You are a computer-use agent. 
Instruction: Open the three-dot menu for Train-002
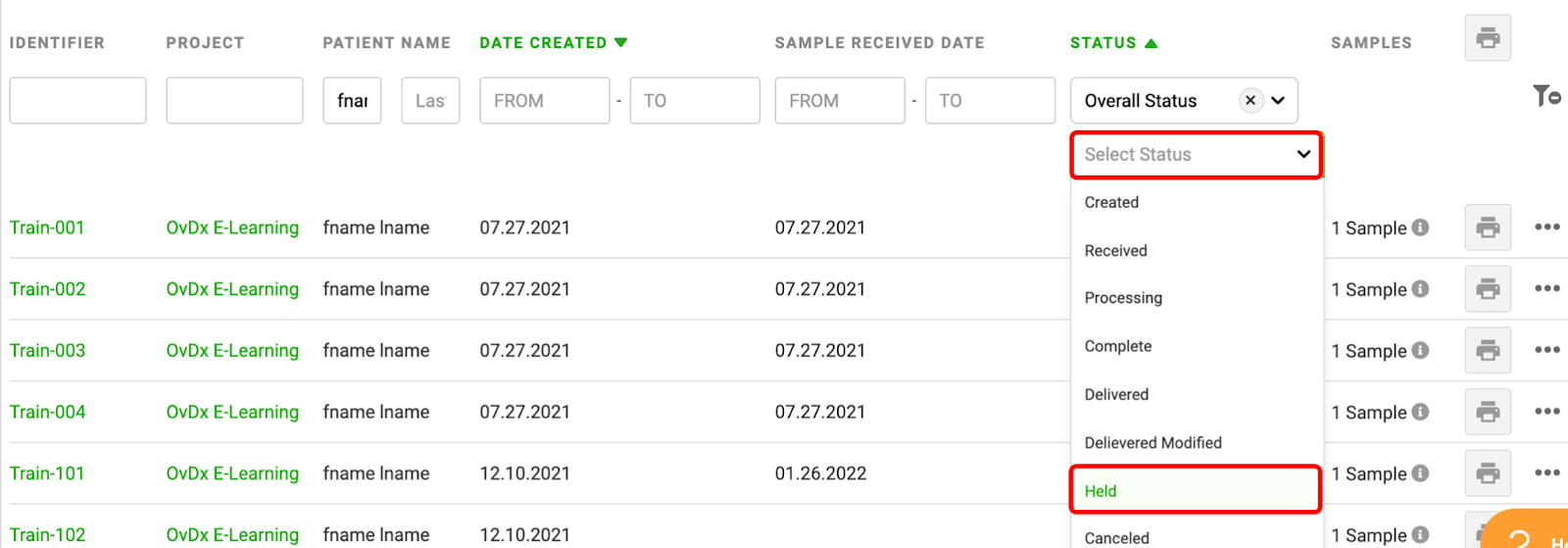click(1547, 288)
